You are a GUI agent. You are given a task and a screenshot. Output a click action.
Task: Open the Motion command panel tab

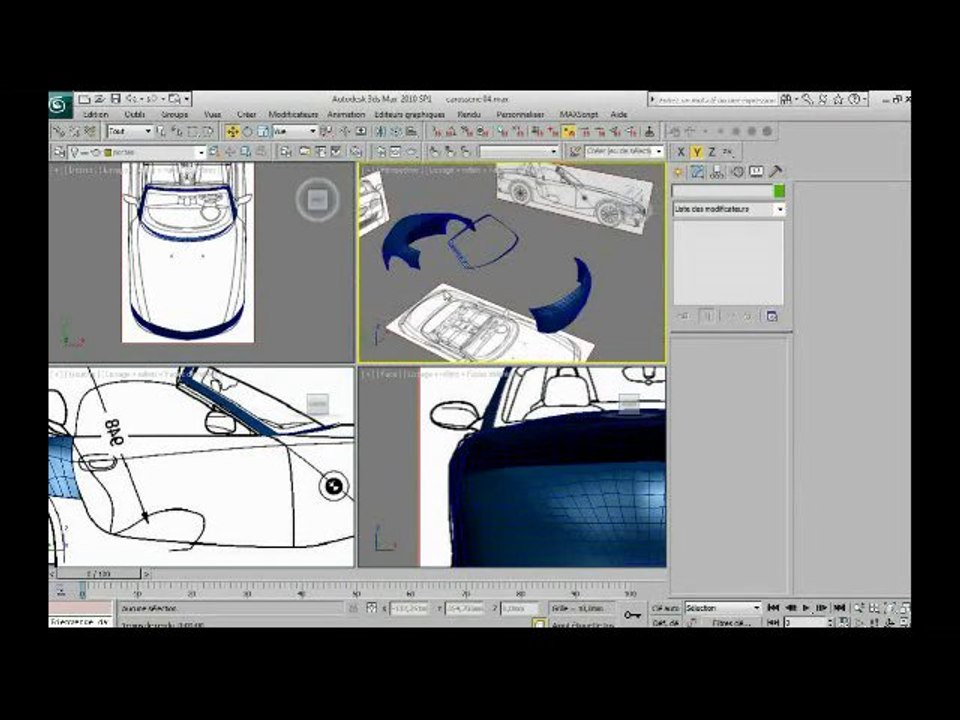737,172
